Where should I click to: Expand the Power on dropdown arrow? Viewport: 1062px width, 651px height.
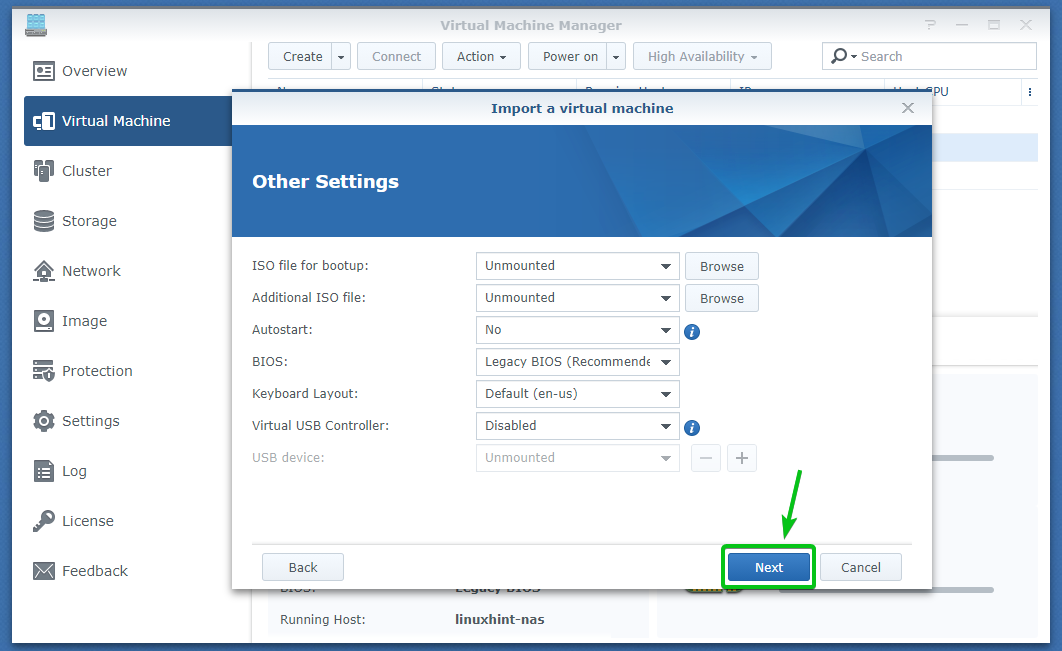click(616, 56)
